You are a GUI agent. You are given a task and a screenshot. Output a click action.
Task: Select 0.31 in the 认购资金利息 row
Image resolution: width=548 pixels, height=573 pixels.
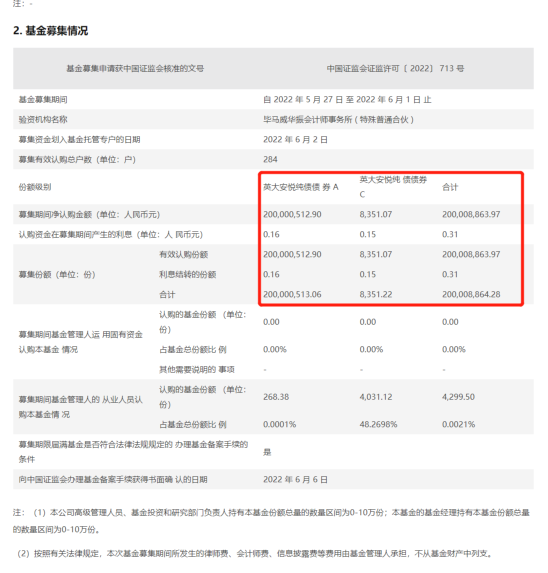[450, 234]
